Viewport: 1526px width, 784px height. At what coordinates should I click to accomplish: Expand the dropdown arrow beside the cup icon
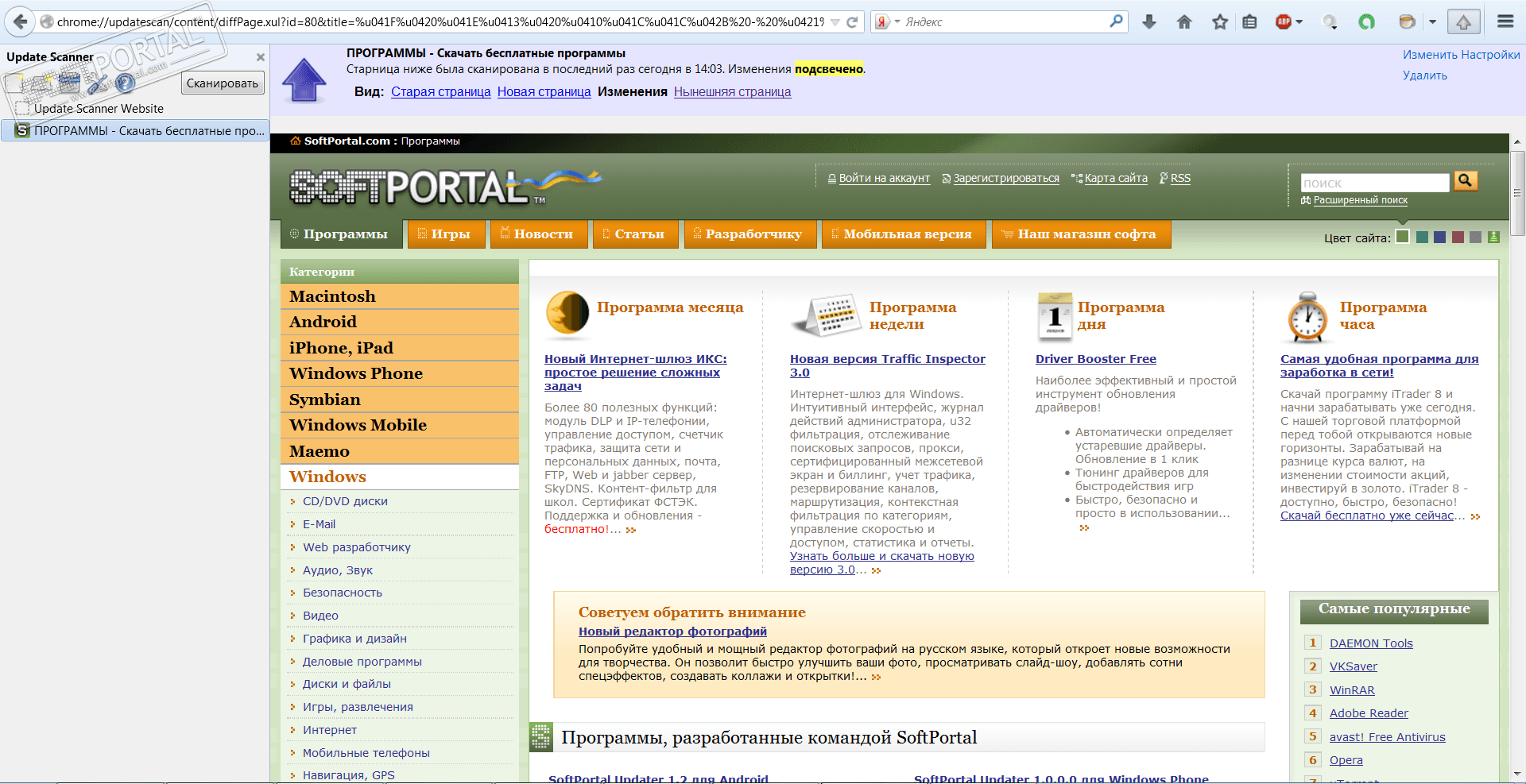(1433, 22)
